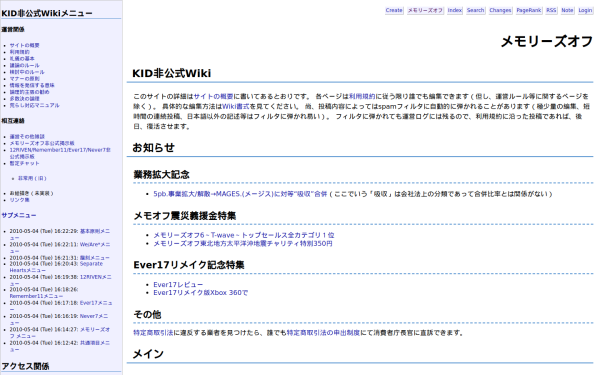
Task: View recent Changes
Action: [500, 10]
